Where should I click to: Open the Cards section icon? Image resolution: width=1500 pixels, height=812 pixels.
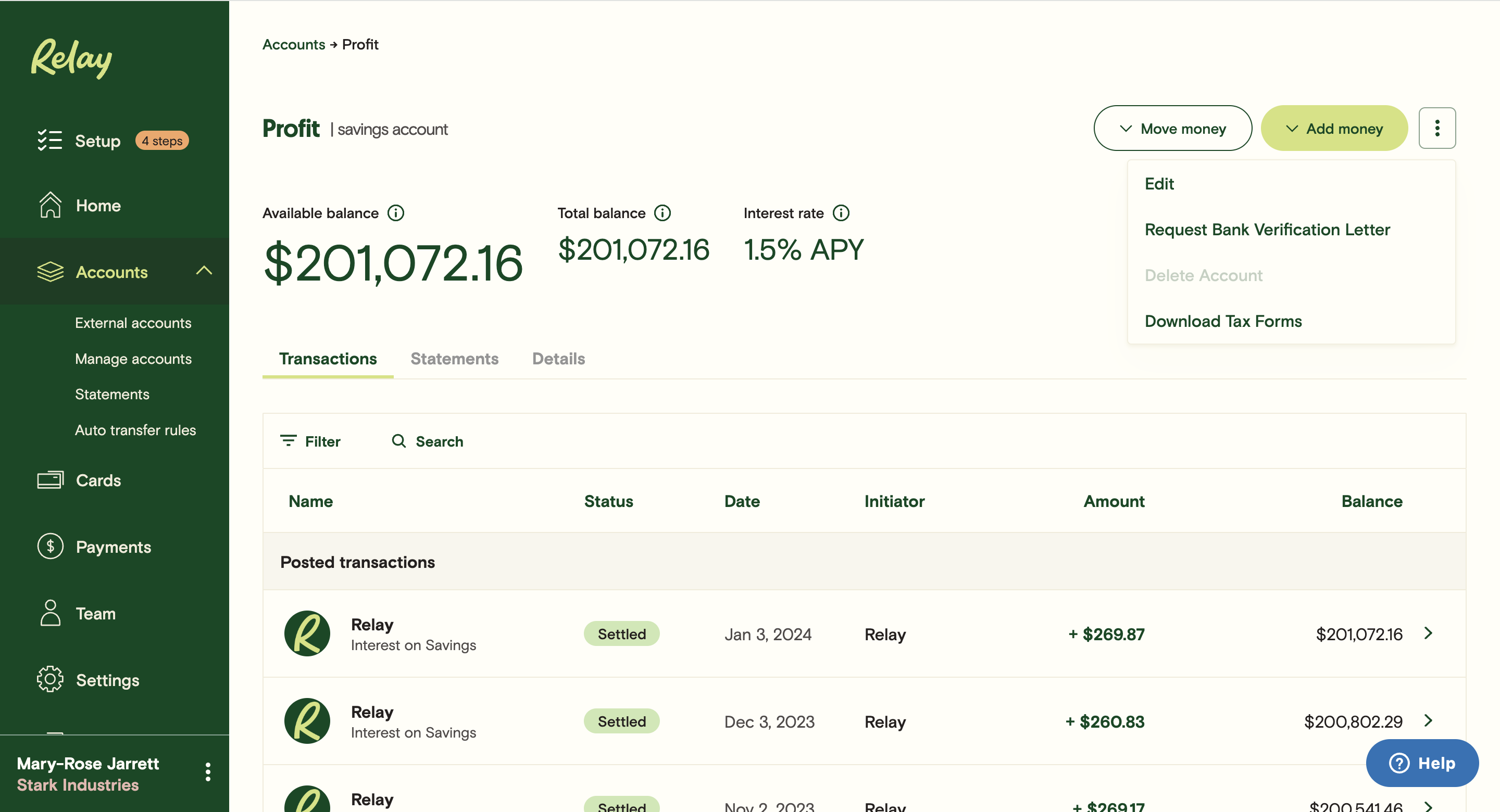(x=49, y=479)
